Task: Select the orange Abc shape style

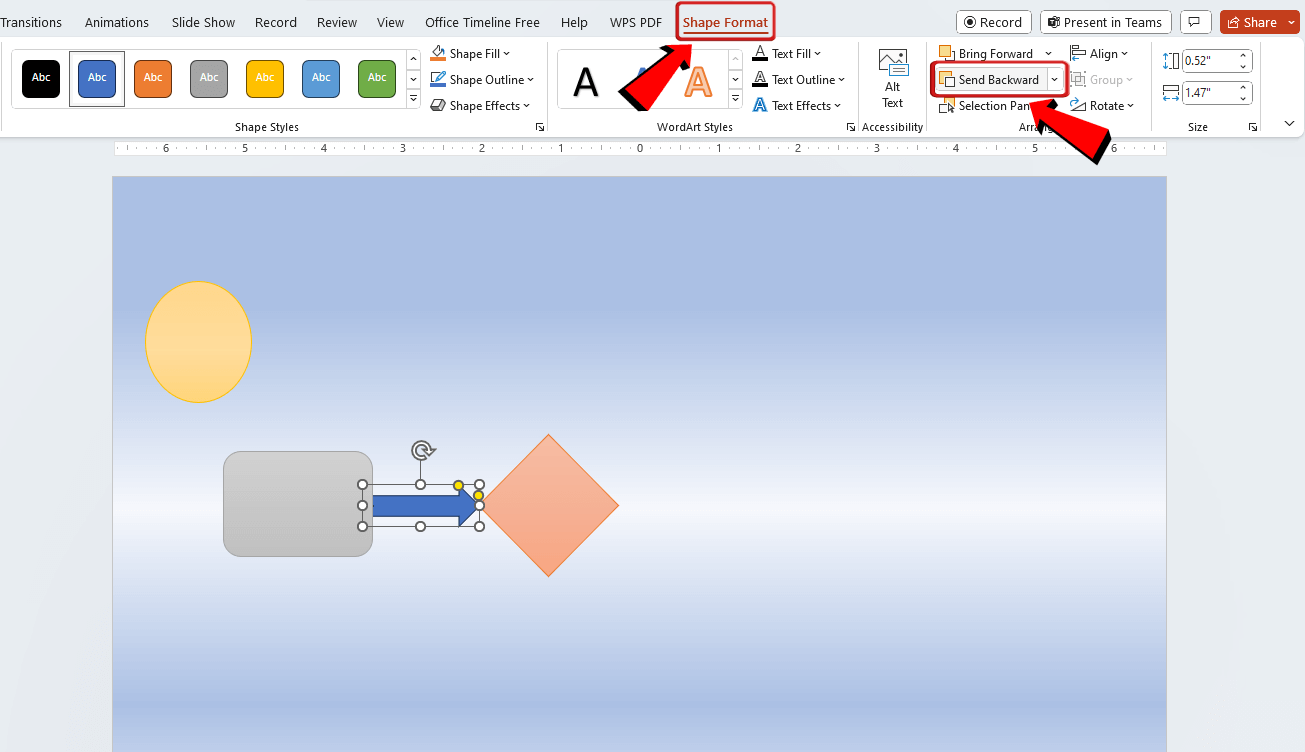Action: click(152, 79)
